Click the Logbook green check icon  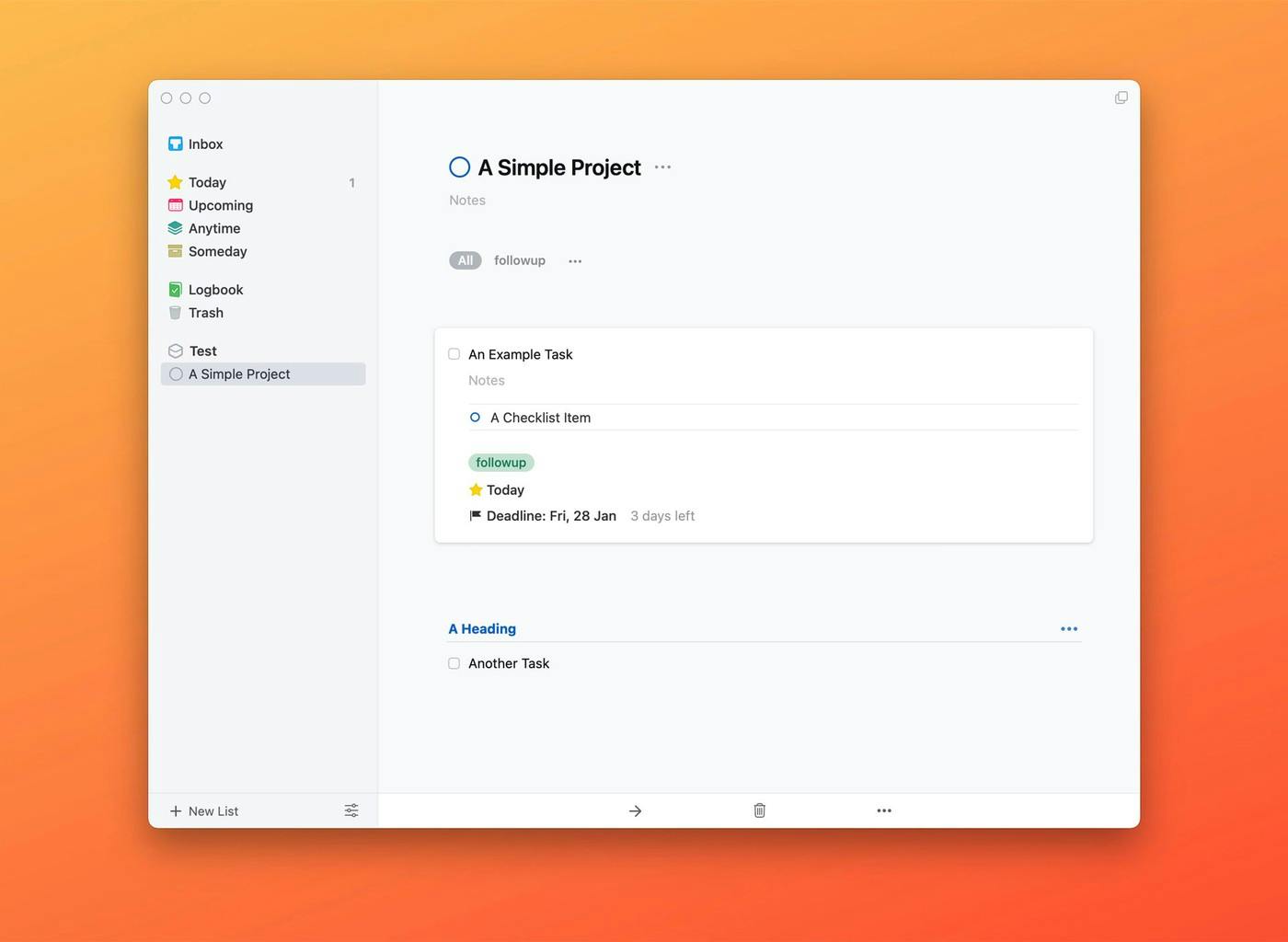[x=175, y=290]
